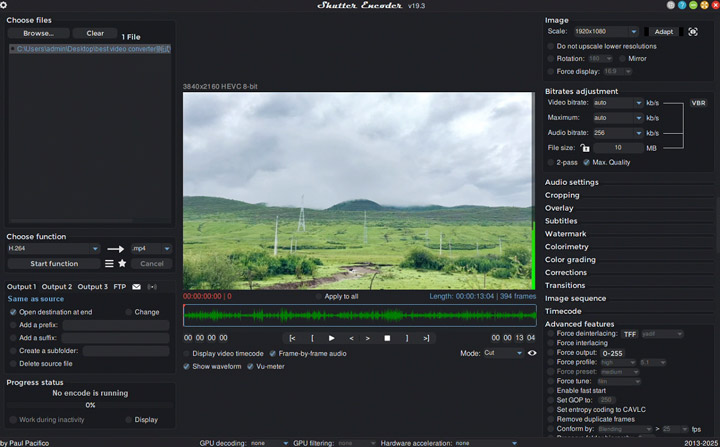Open the FTP tab
Image resolution: width=720 pixels, height=447 pixels.
click(120, 287)
